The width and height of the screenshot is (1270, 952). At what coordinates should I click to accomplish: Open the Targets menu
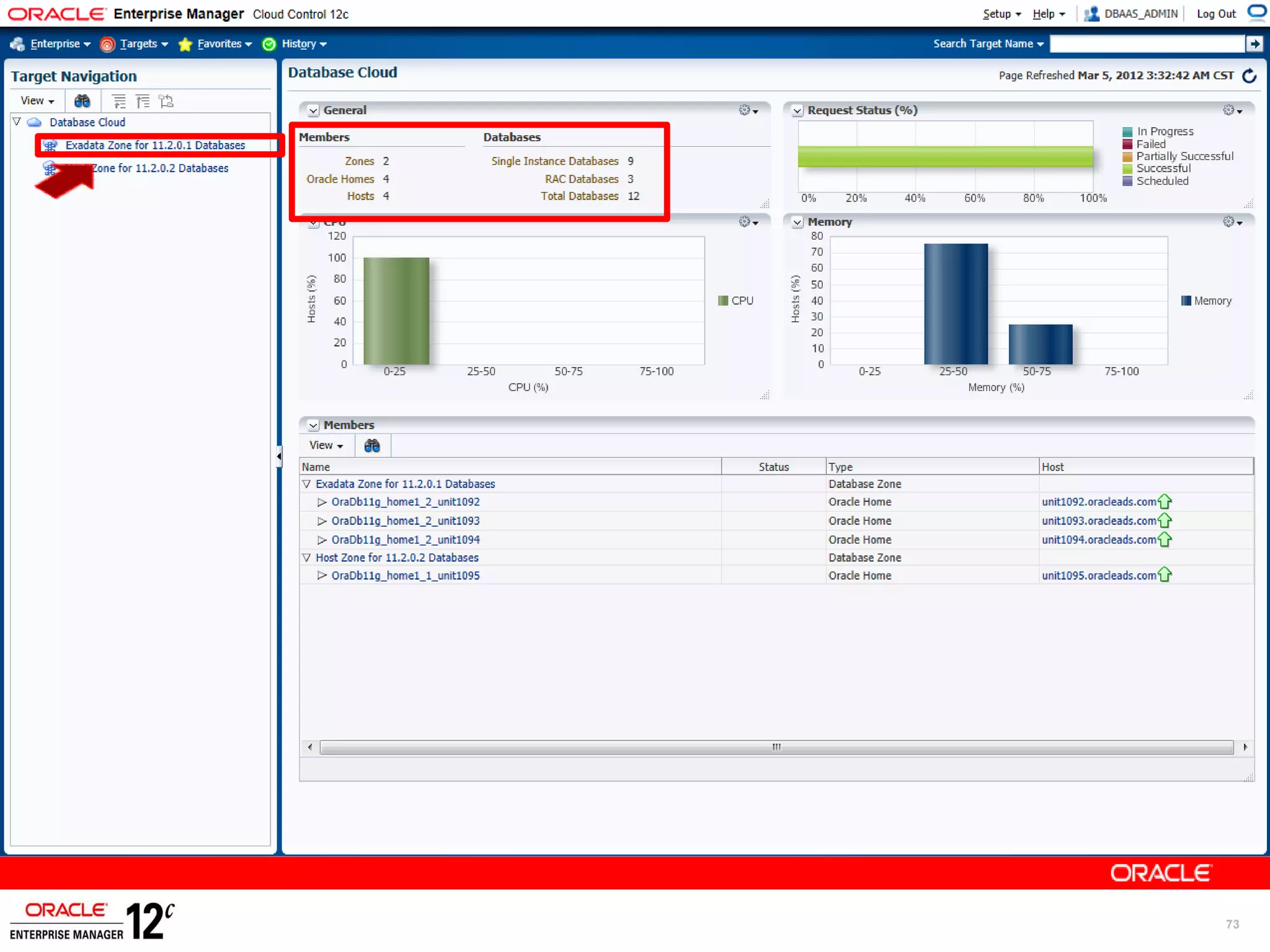point(138,44)
